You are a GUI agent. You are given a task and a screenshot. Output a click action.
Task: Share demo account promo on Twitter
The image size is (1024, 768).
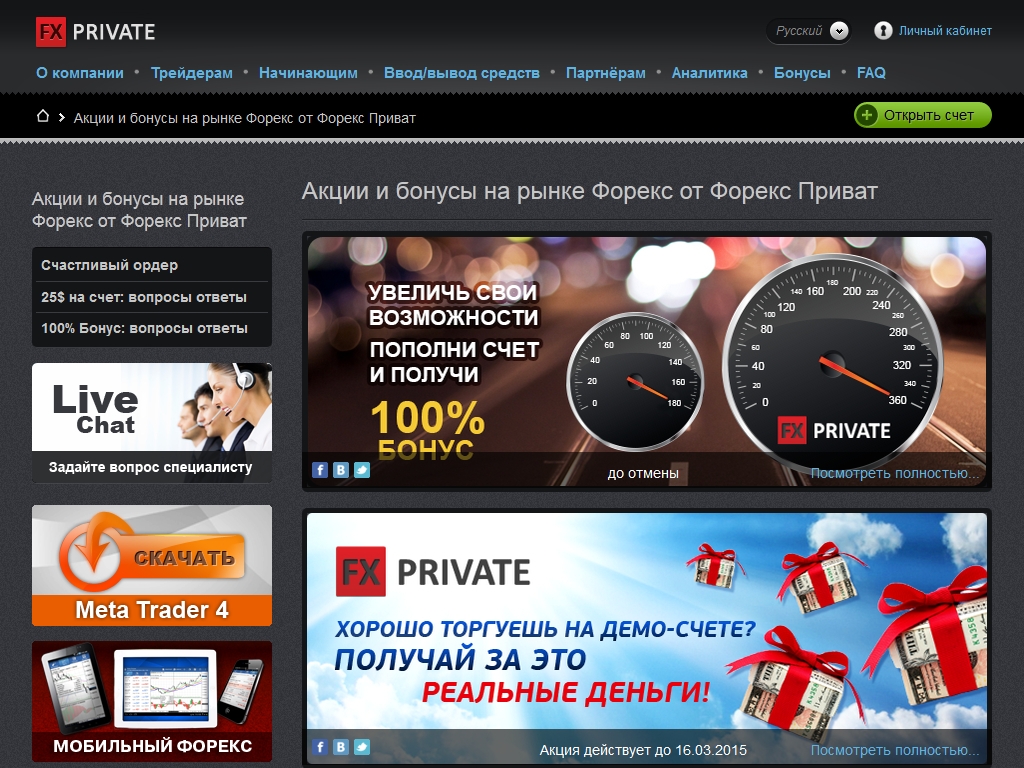pos(362,747)
